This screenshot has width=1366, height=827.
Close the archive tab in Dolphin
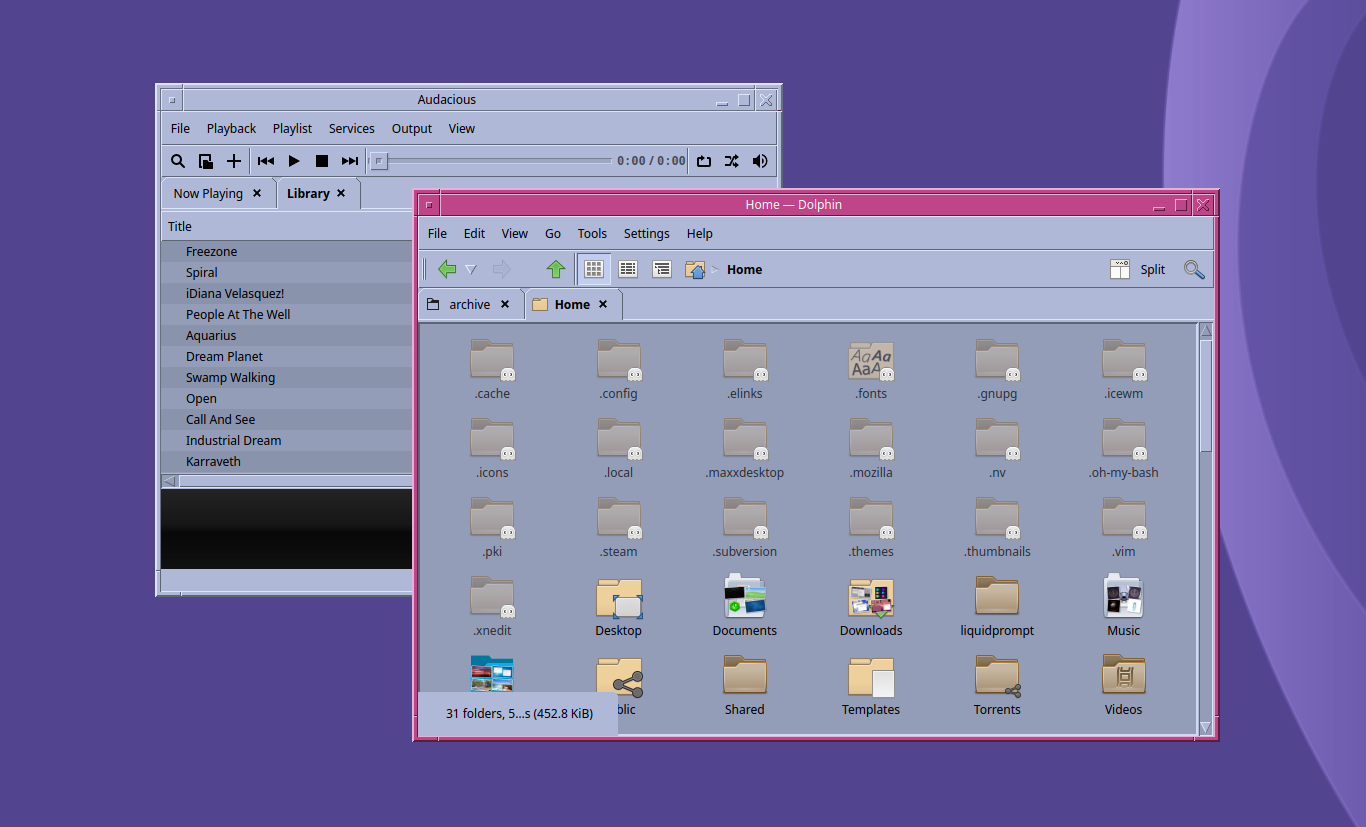coord(505,305)
